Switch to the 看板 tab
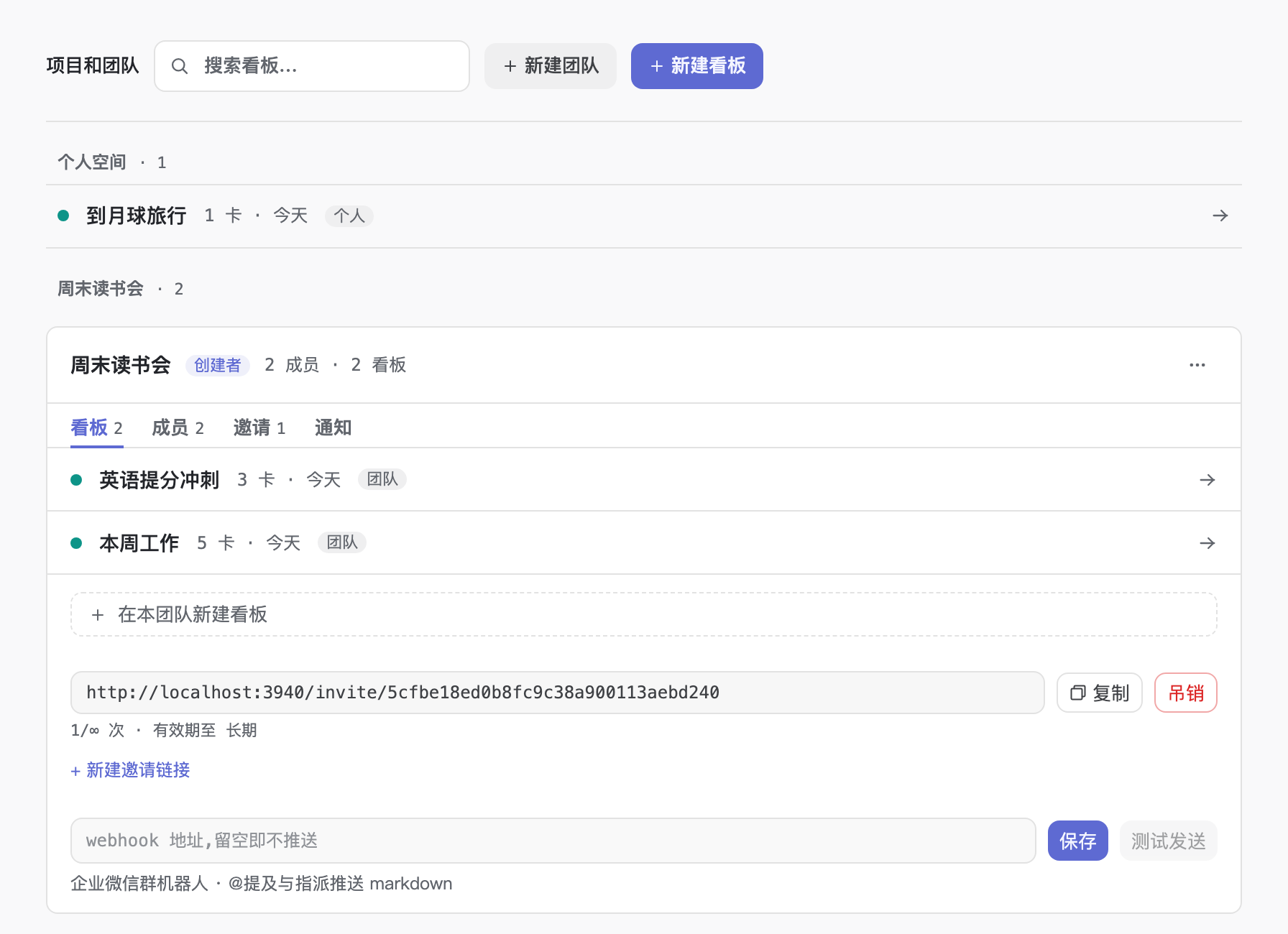 pyautogui.click(x=96, y=428)
